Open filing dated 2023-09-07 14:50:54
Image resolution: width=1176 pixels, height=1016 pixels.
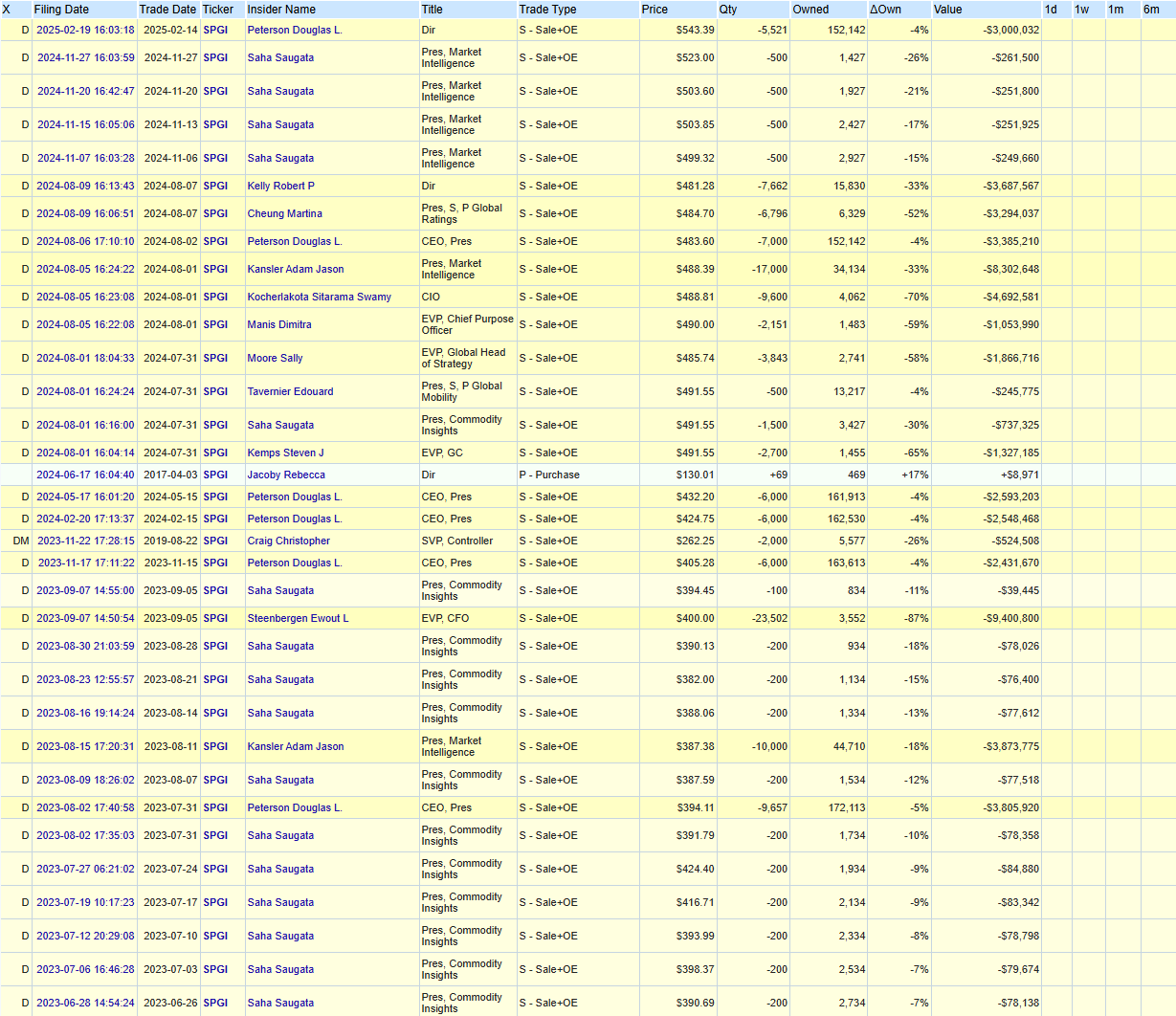coord(85,618)
